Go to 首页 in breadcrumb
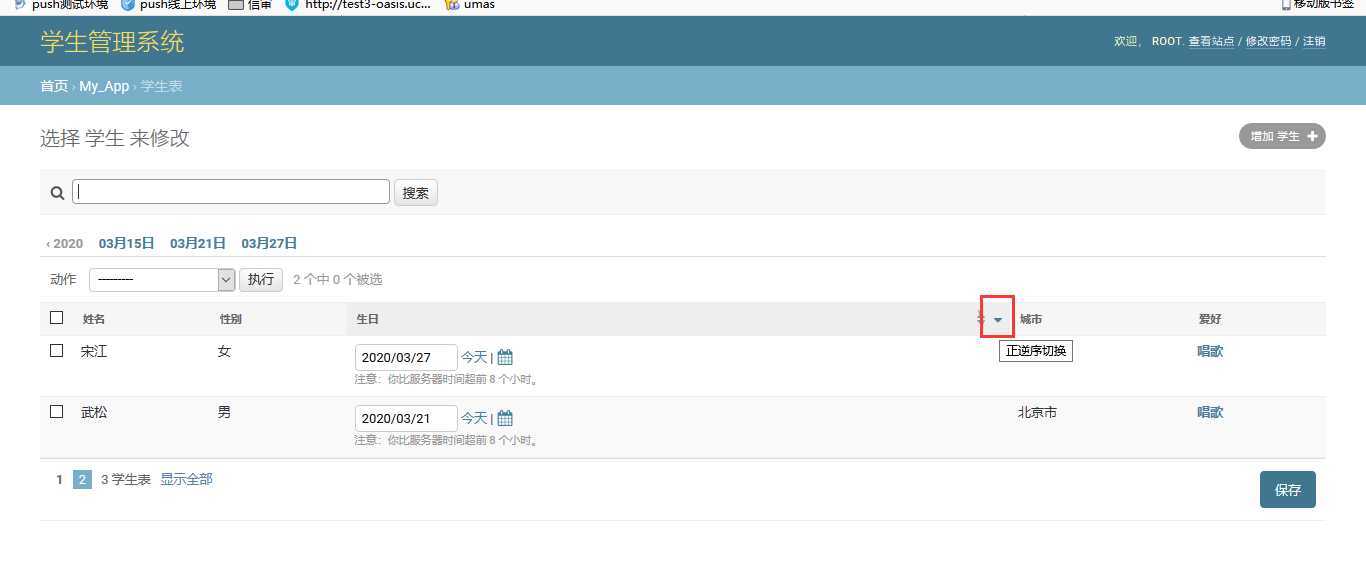The image size is (1366, 571). (54, 86)
